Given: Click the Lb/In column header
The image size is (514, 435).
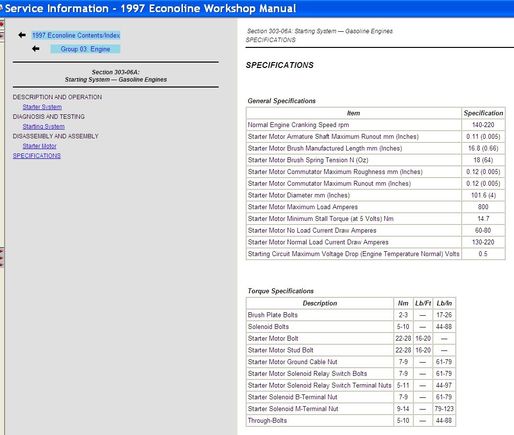Looking at the screenshot, I should pyautogui.click(x=444, y=303).
